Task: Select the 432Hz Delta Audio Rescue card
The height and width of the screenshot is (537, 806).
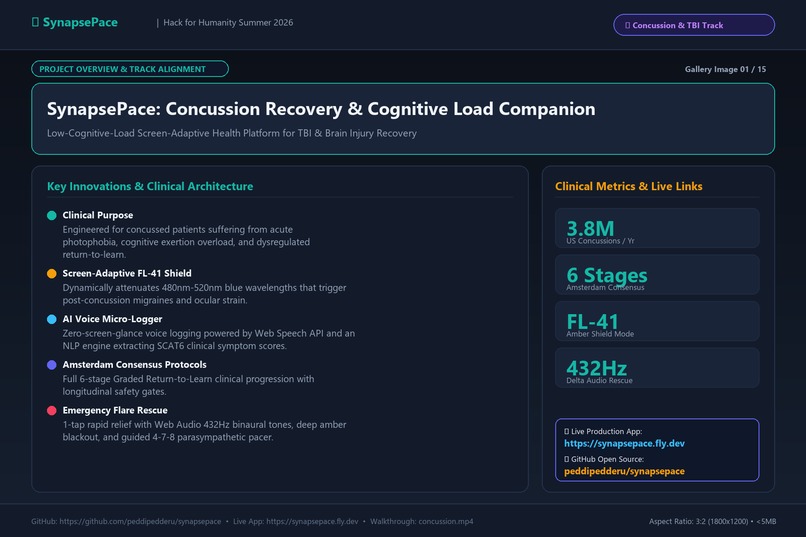Action: [657, 368]
